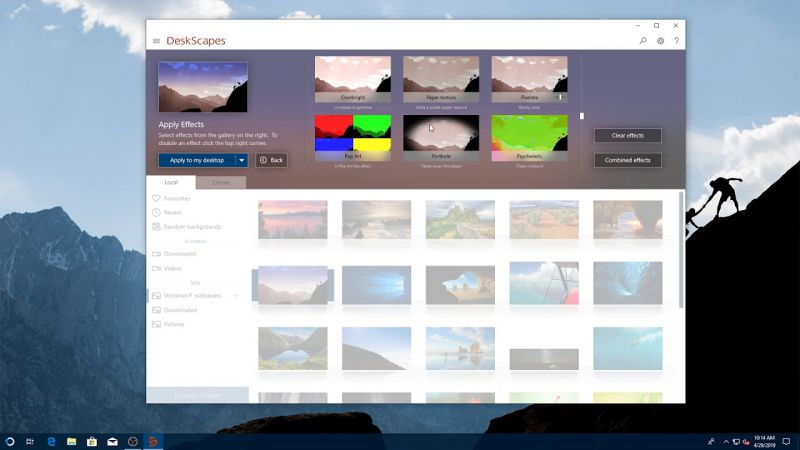Select the Pixelate effect thumbnail

pos(529,79)
